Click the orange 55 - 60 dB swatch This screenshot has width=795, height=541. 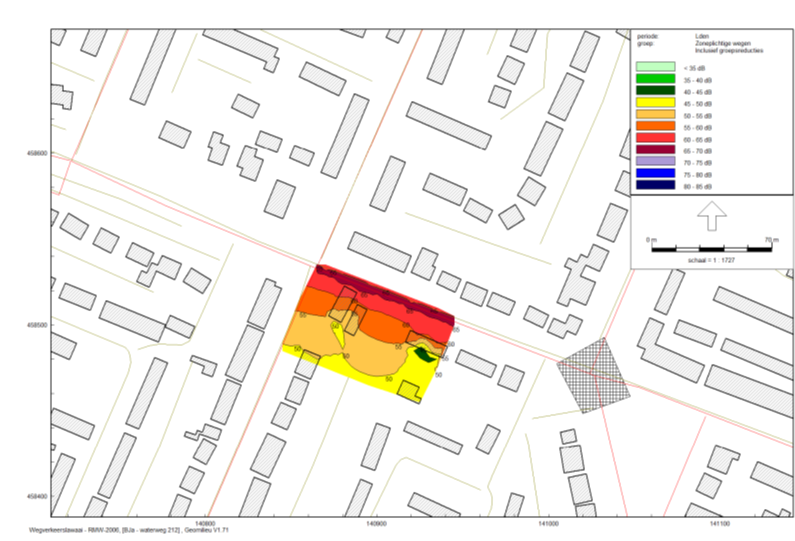[x=660, y=132]
